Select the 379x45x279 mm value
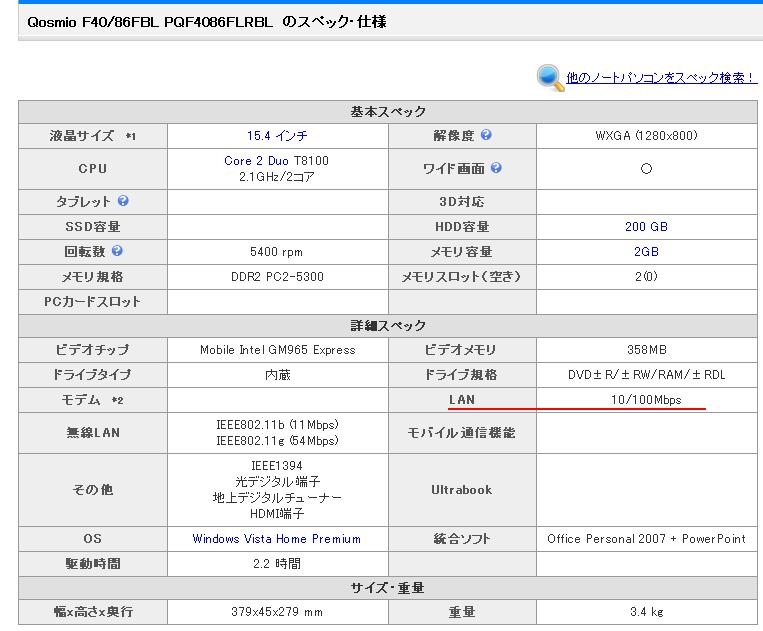Image resolution: width=763 pixels, height=631 pixels. click(x=277, y=612)
